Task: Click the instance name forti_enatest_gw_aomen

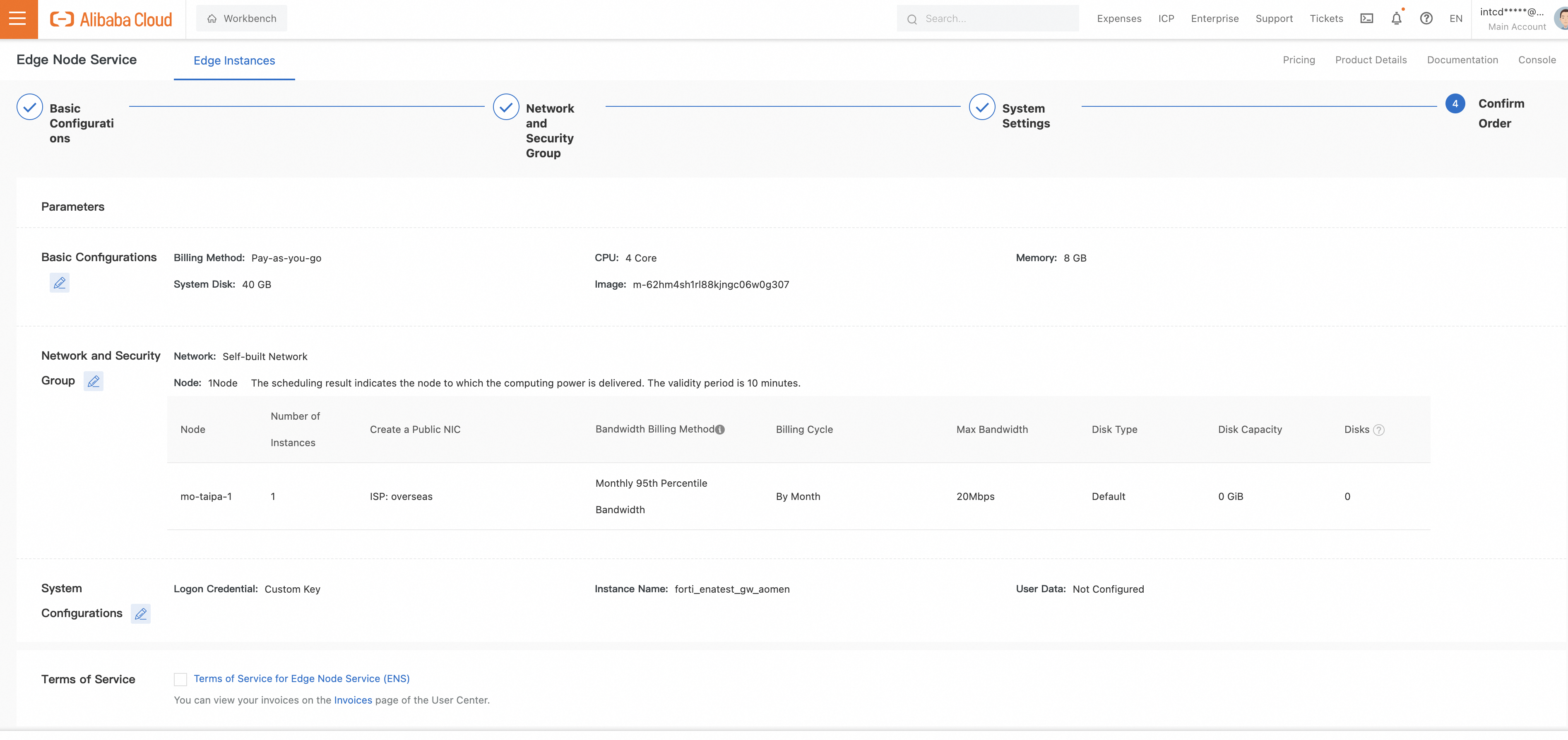Action: click(x=732, y=589)
